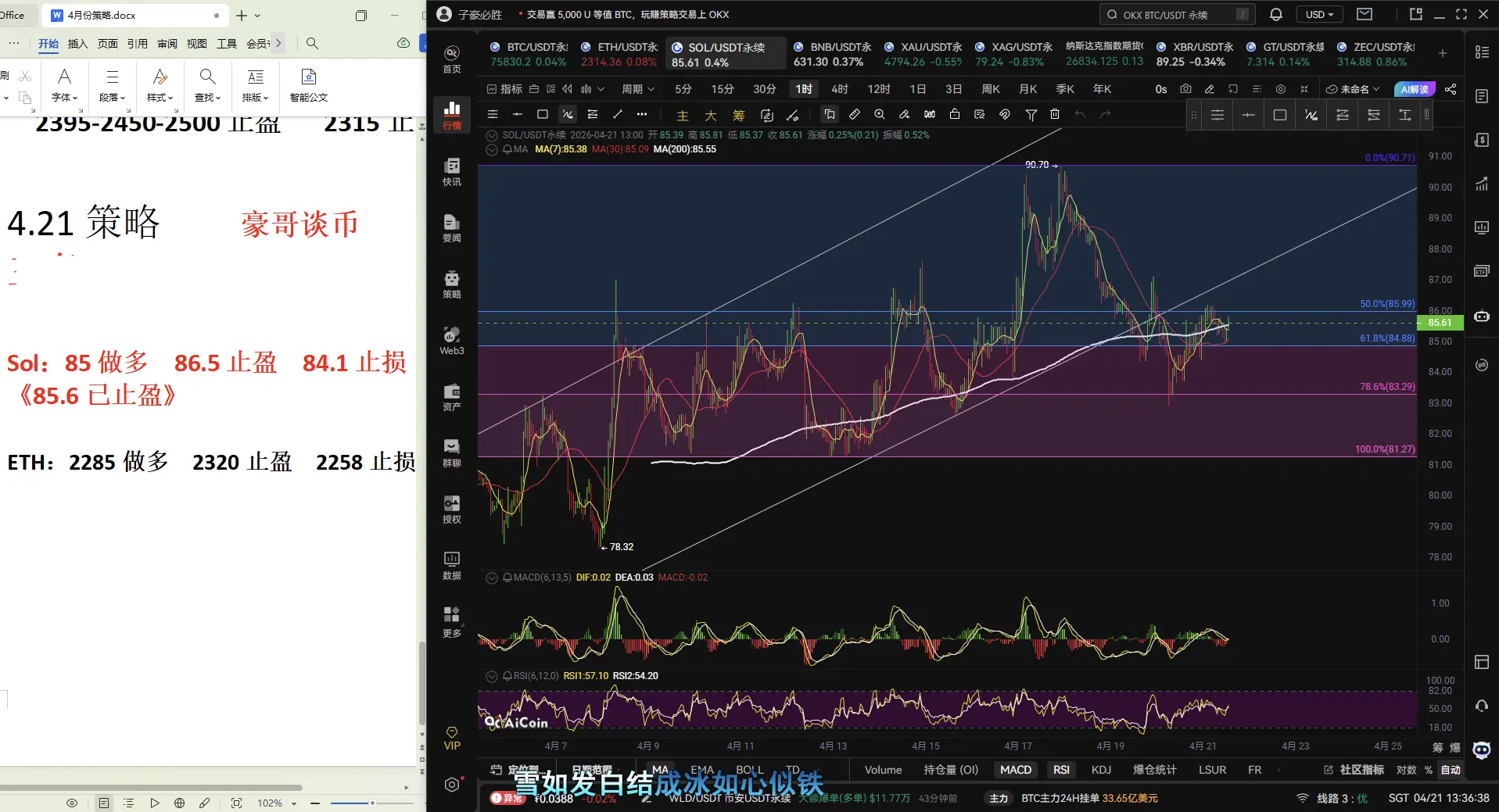Switch to the 审阅 ribbon tab
1499x812 pixels.
pos(167,44)
